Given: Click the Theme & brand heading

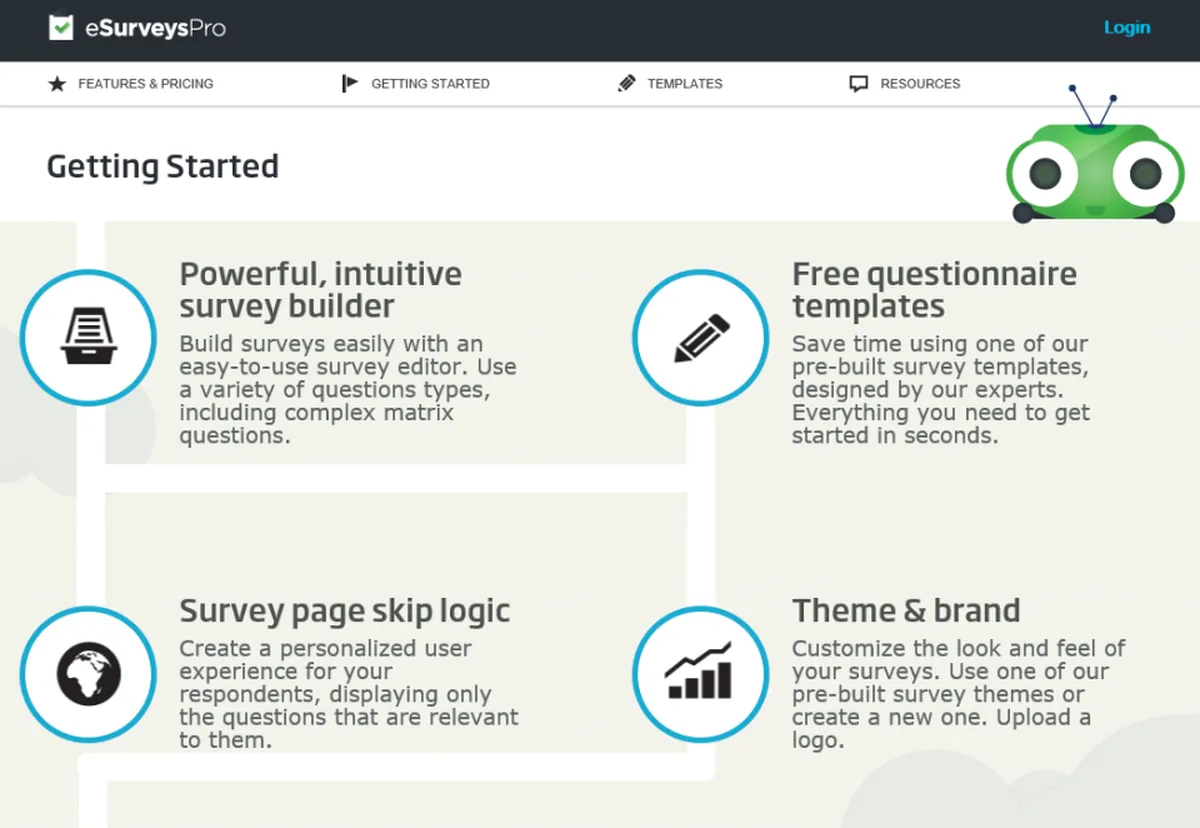Looking at the screenshot, I should point(906,610).
